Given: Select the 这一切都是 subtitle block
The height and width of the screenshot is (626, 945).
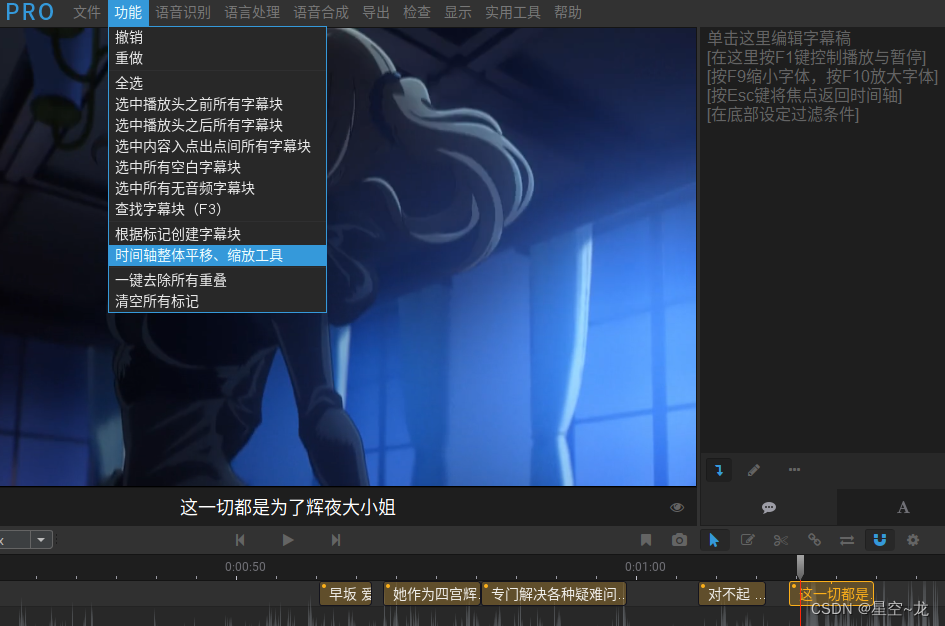Looking at the screenshot, I should (831, 594).
